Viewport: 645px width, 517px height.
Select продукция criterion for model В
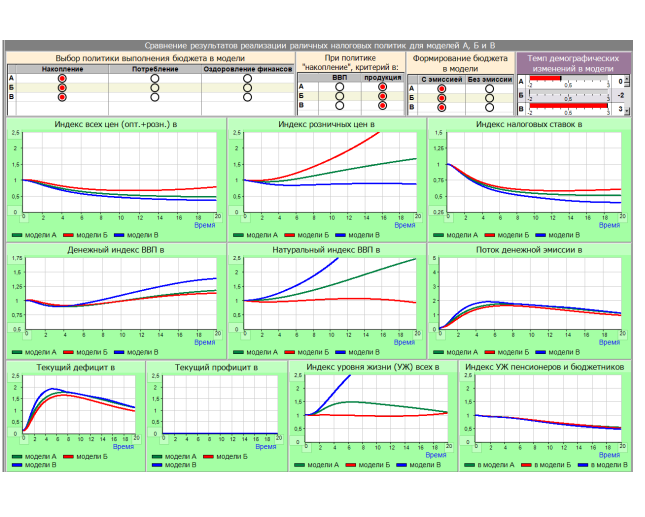pyautogui.click(x=382, y=107)
